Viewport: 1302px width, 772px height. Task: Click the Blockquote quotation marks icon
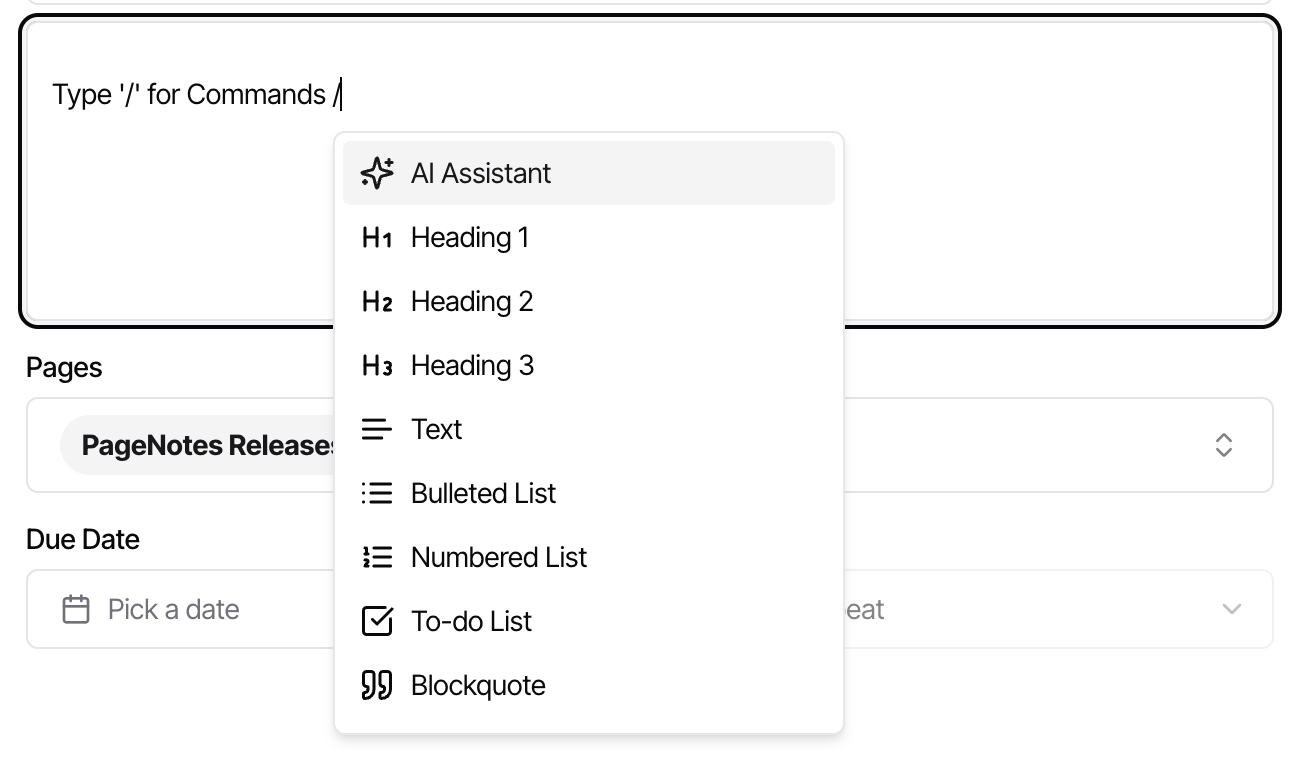[x=377, y=686]
